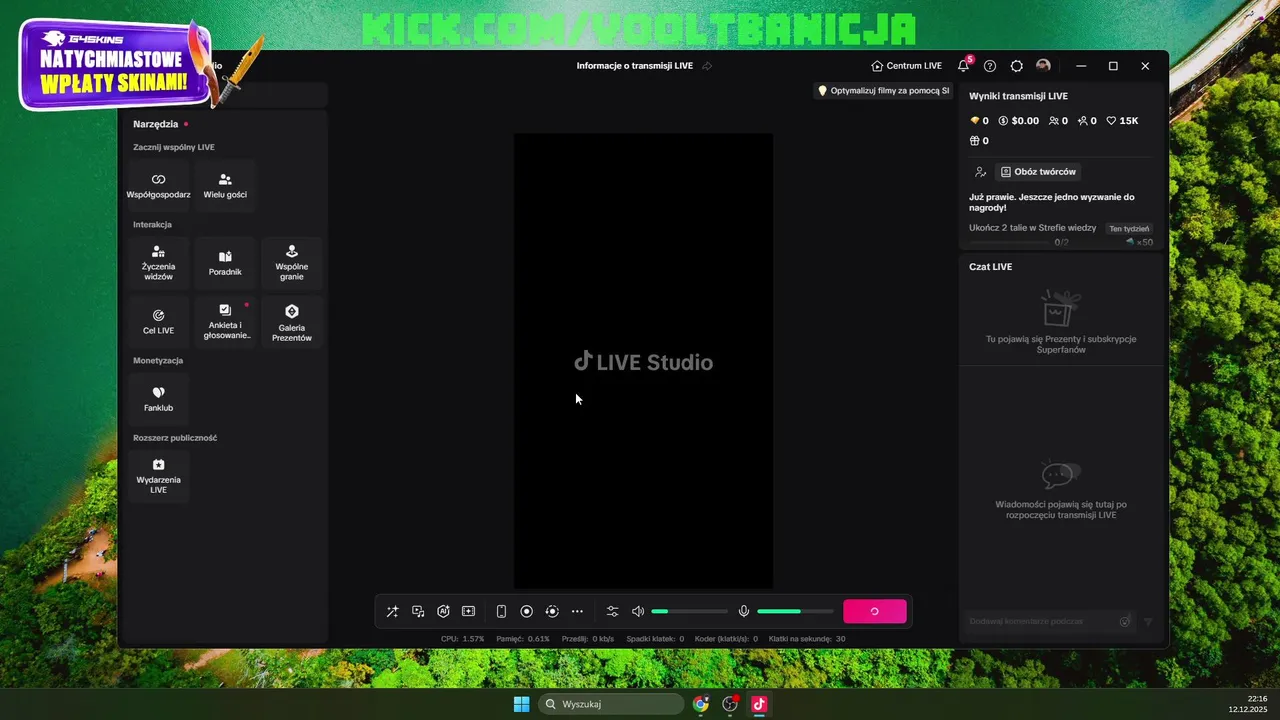
Task: Open Życzenia widzów tool
Action: point(158,264)
